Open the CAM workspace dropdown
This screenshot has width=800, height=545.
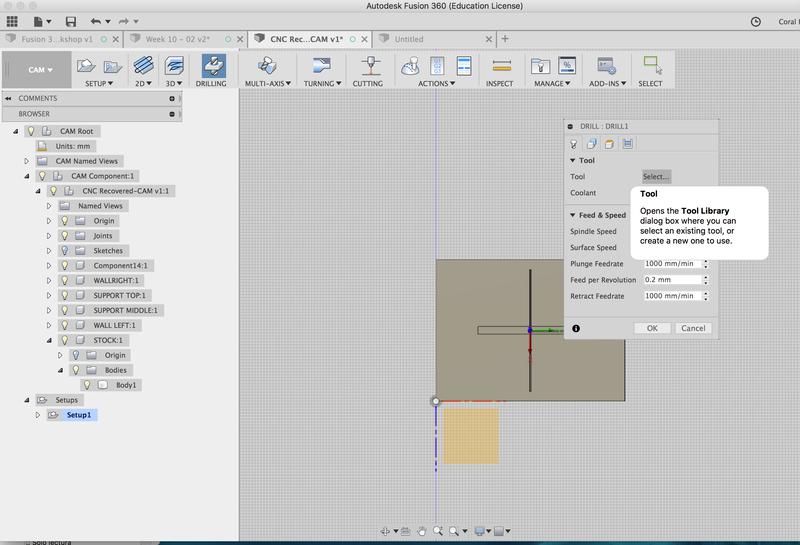pos(40,69)
